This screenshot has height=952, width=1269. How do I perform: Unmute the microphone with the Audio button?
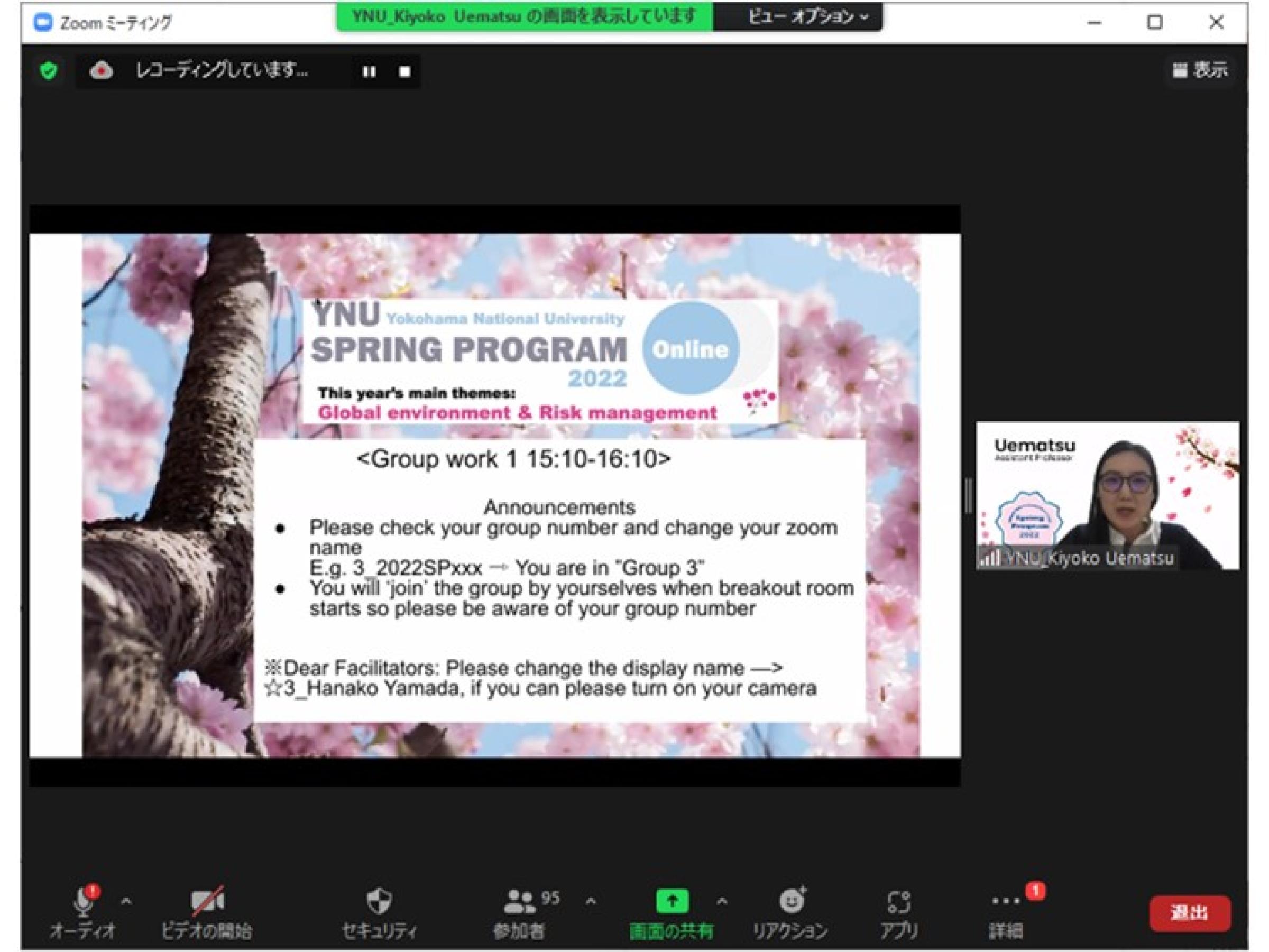pos(82,912)
